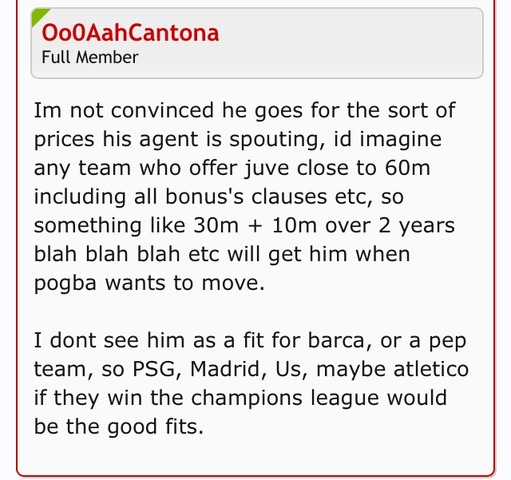This screenshot has height=480, width=511.
Task: Click blank space below the post text
Action: click(x=255, y=457)
